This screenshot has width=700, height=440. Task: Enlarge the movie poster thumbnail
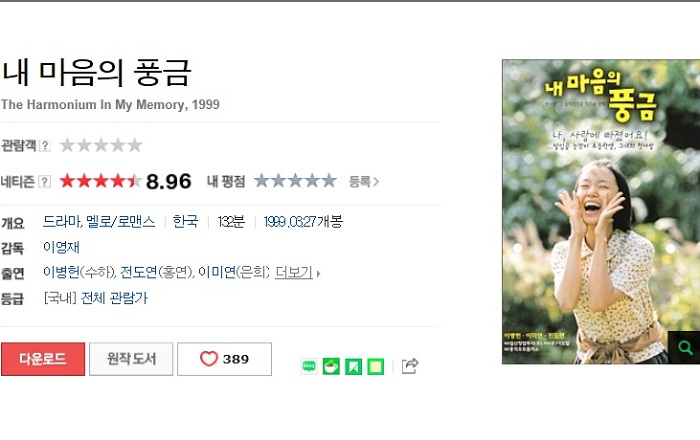pyautogui.click(x=601, y=212)
